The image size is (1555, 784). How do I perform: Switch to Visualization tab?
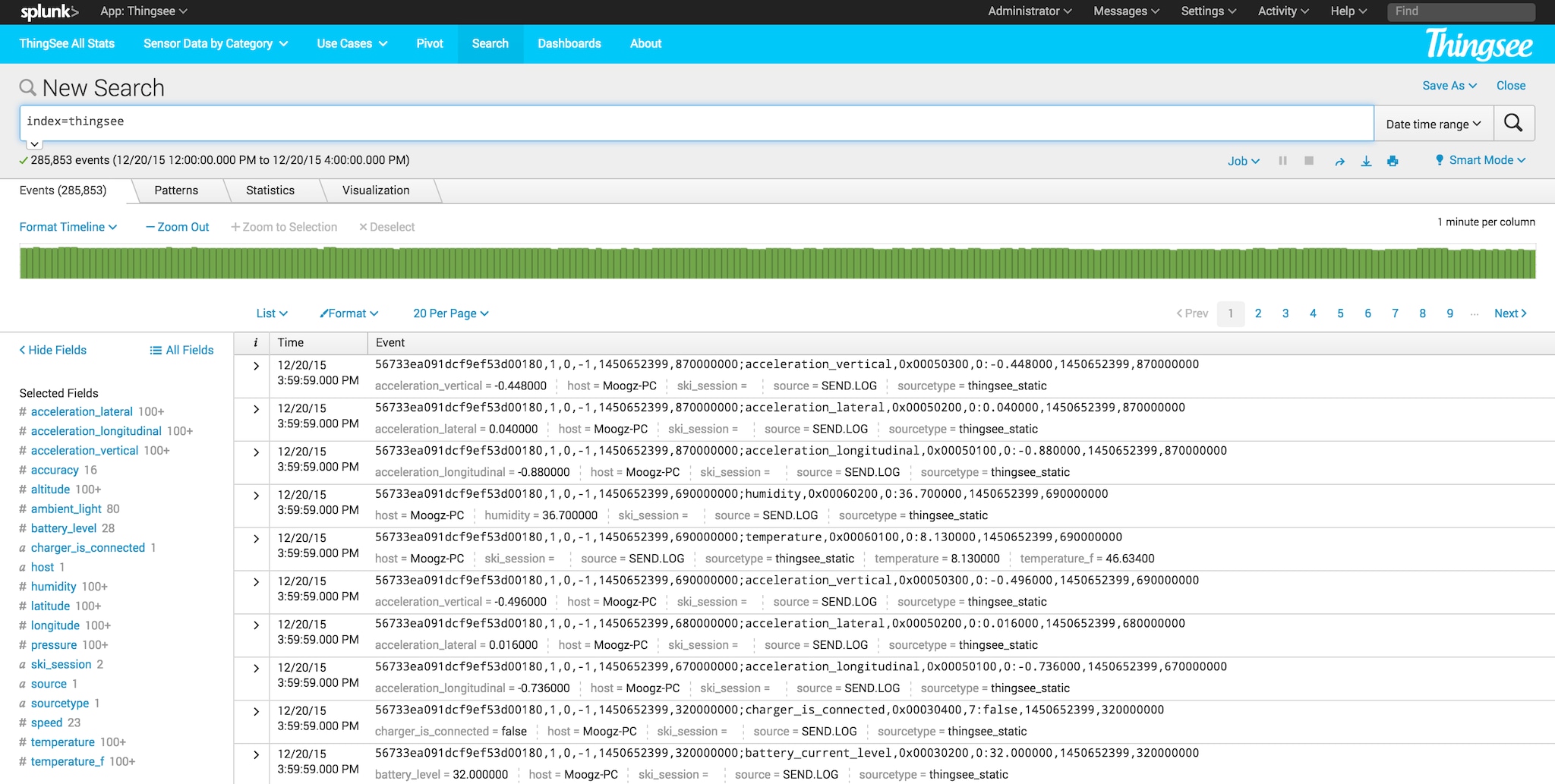pos(376,190)
